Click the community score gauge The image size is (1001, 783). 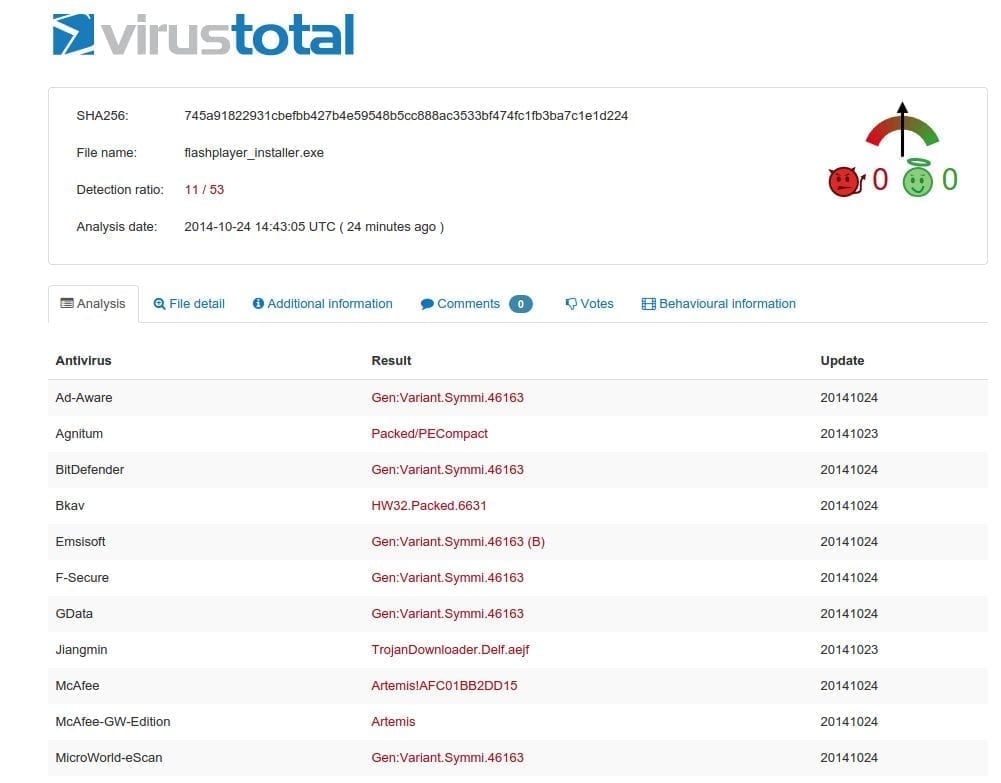tap(902, 130)
